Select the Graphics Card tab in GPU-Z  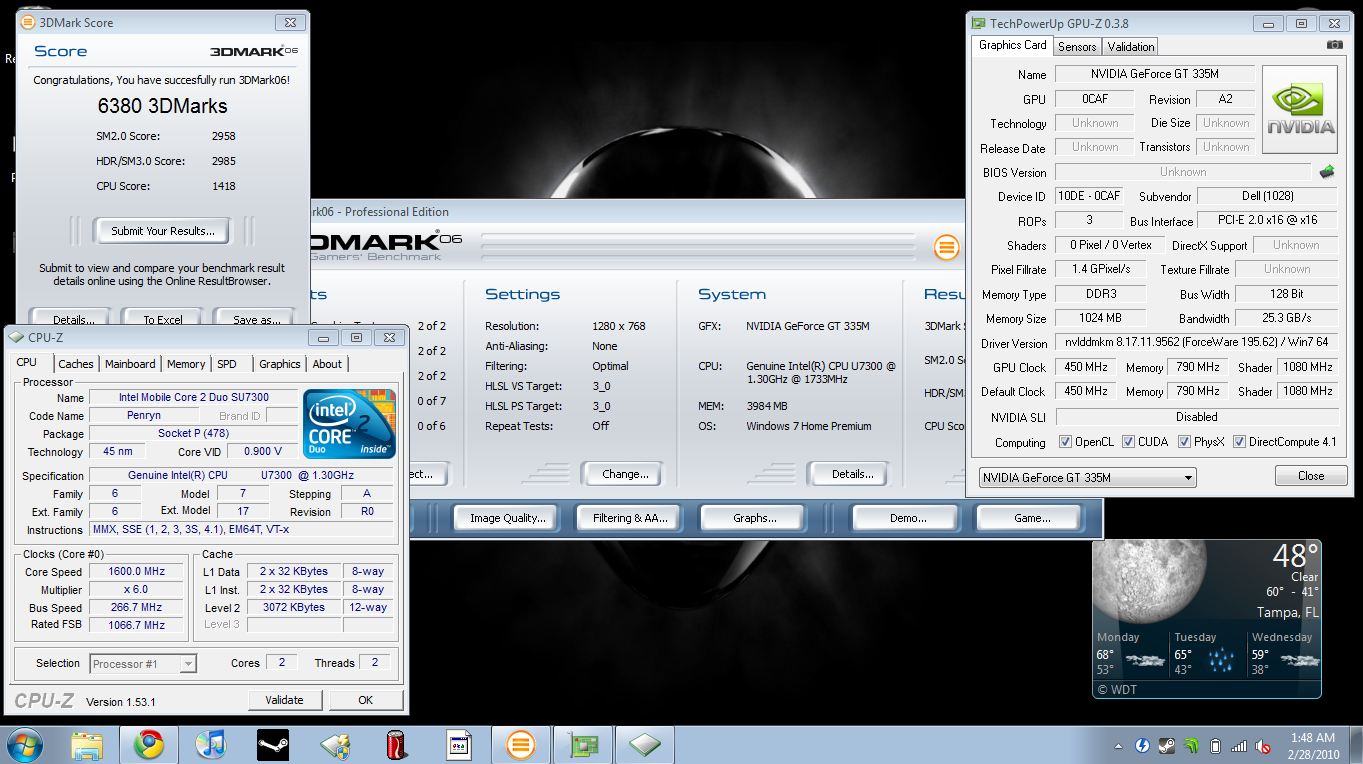1012,45
